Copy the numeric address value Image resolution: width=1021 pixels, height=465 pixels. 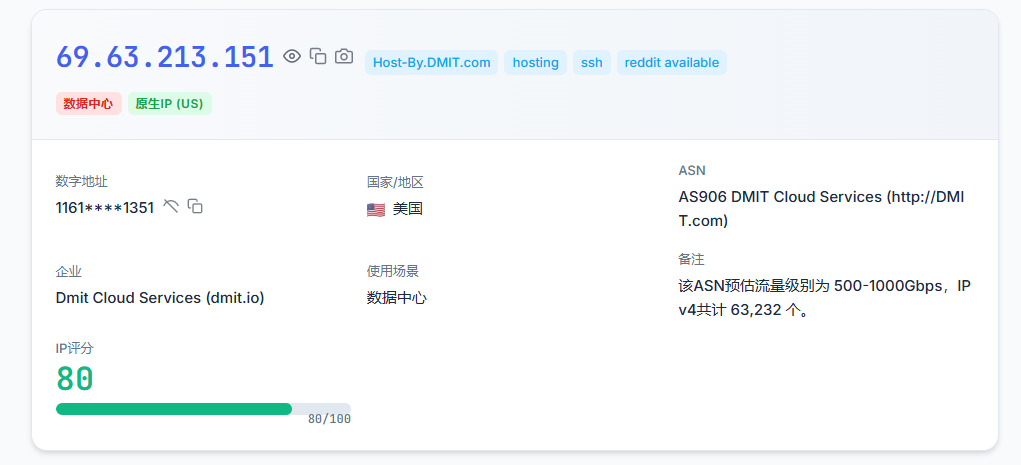click(196, 207)
